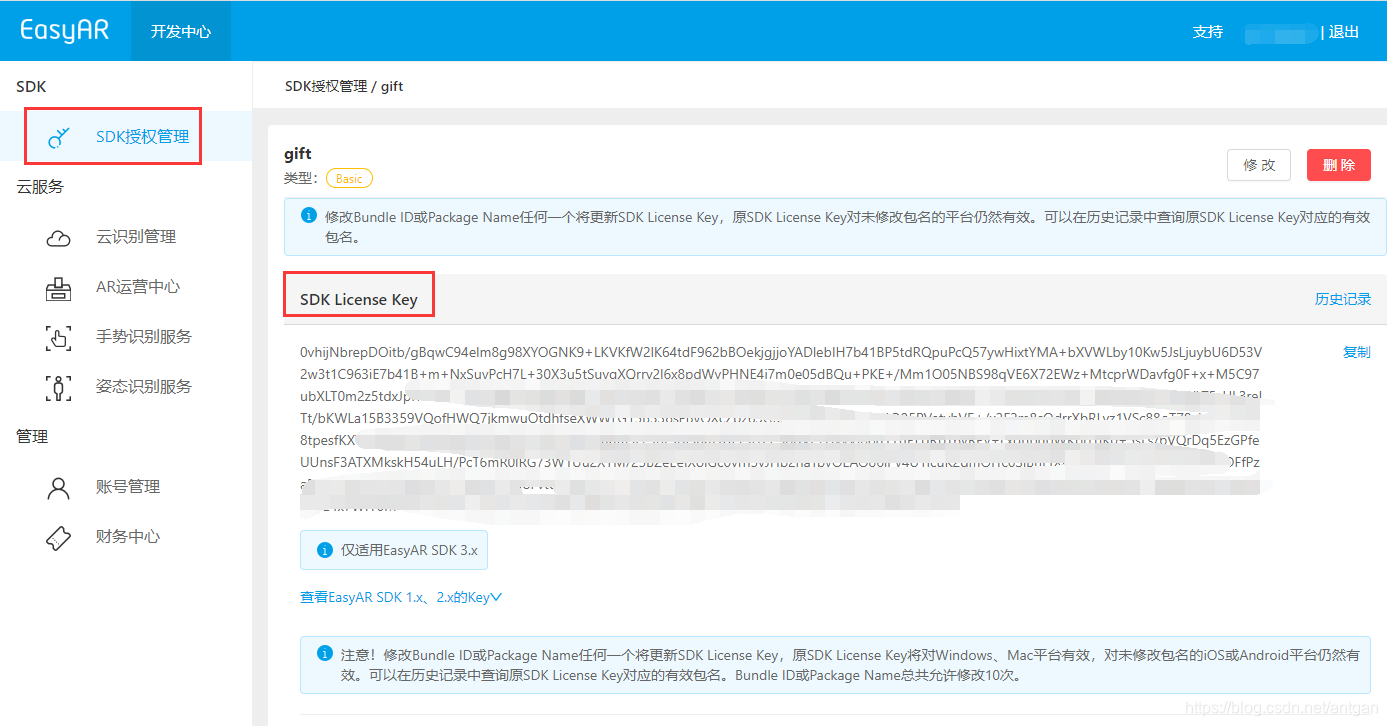The height and width of the screenshot is (726, 1387).
Task: Click the gift project title
Action: pos(298,154)
